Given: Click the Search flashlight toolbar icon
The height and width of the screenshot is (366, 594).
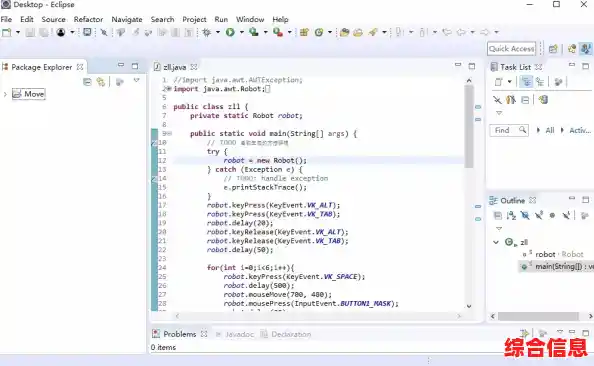Looking at the screenshot, I should point(373,32).
